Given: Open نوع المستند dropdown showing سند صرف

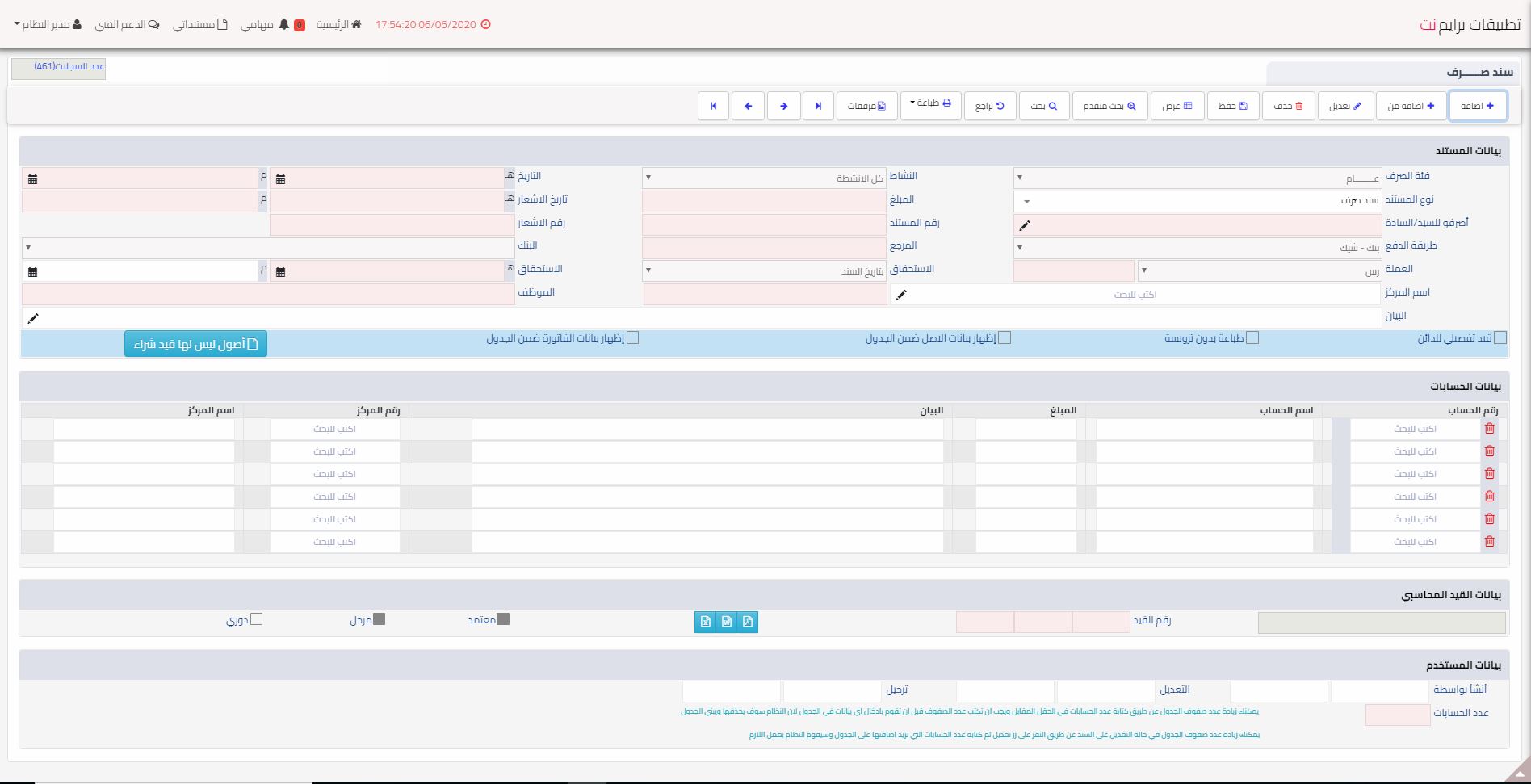Looking at the screenshot, I should pyautogui.click(x=1198, y=201).
